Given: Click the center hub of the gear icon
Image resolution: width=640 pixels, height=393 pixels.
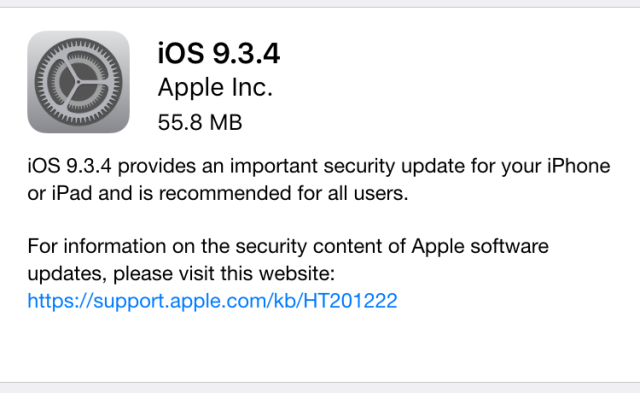Looking at the screenshot, I should pyautogui.click(x=78, y=82).
